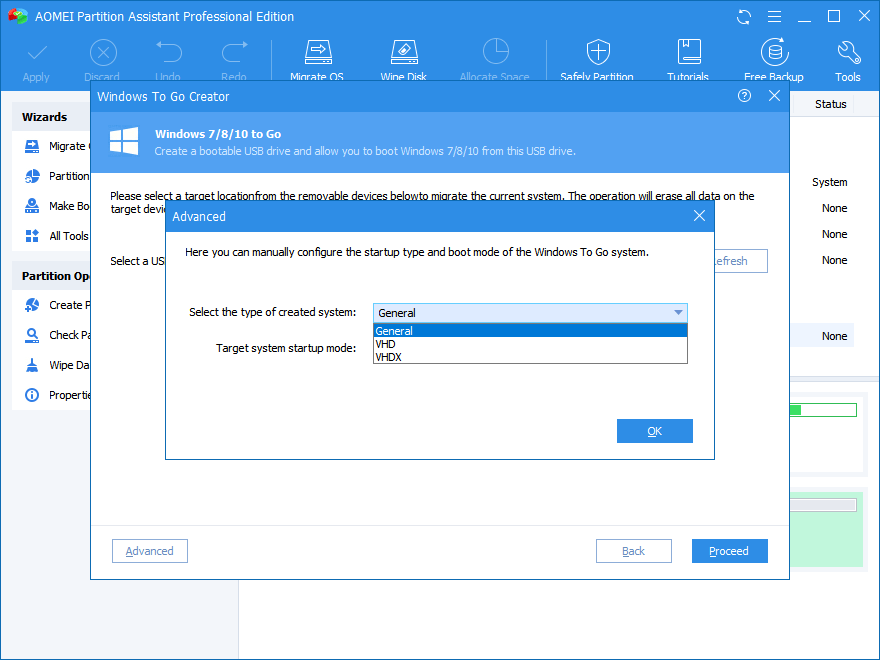
Task: Open the hamburger menu in title bar
Action: coord(774,17)
